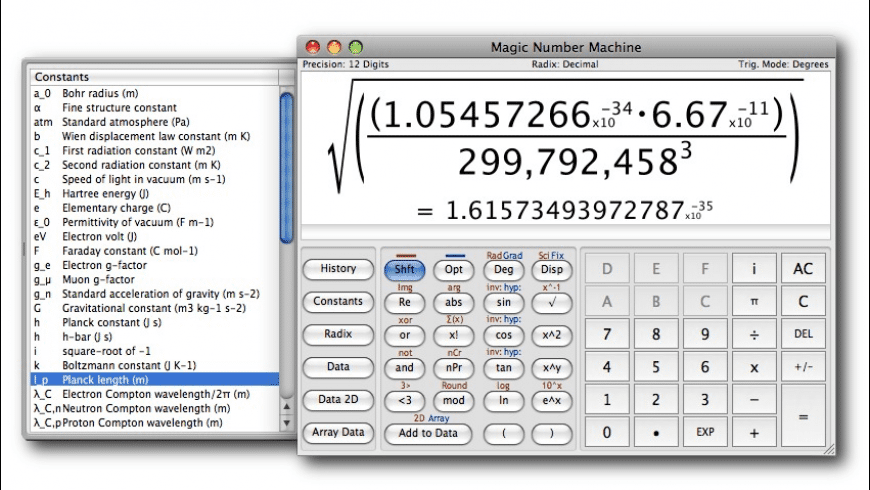Select Planck constant (J s) row
The height and width of the screenshot is (490, 870).
[x=154, y=322]
